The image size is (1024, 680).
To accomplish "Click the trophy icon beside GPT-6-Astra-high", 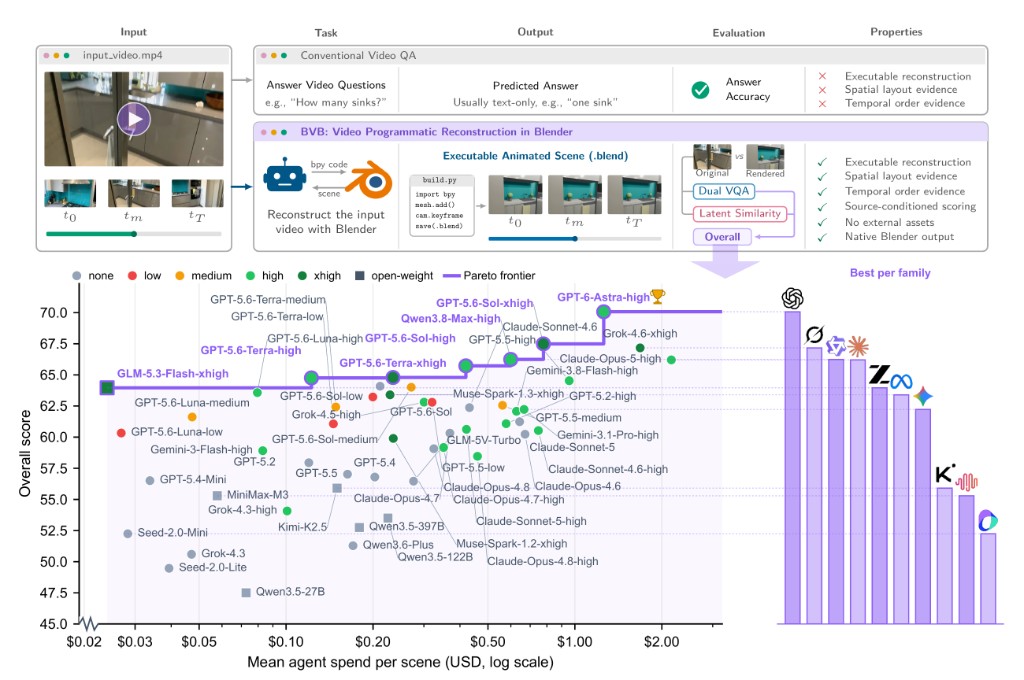I will (x=658, y=296).
